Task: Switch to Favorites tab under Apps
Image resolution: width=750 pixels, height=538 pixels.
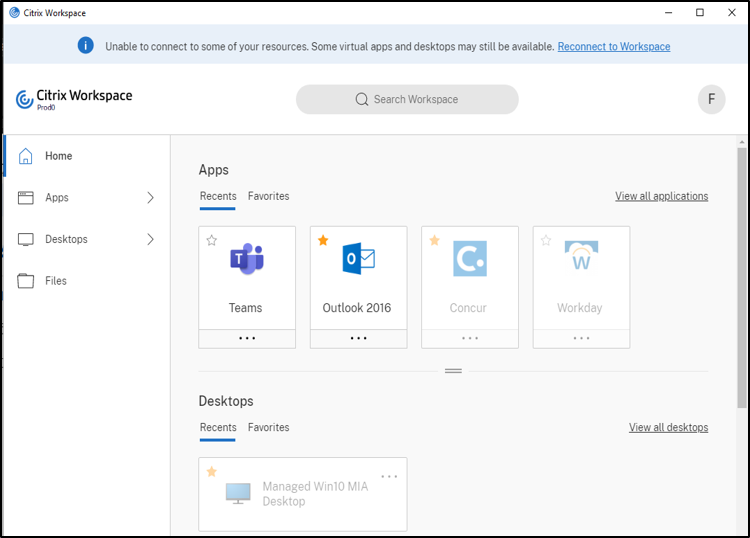Action: click(x=268, y=196)
